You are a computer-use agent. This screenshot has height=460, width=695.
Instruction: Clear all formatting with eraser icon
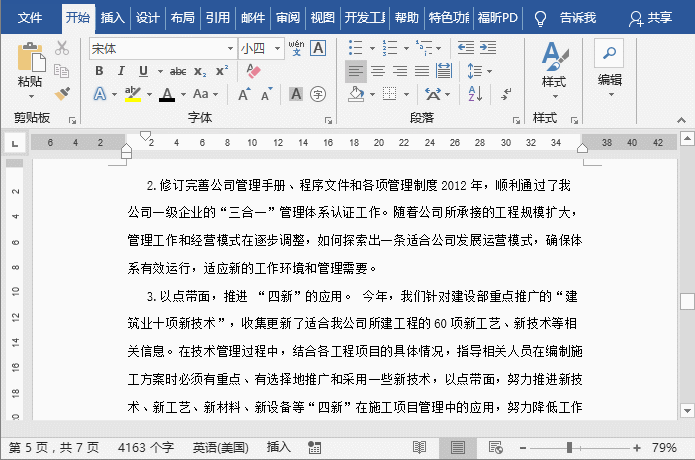[253, 70]
